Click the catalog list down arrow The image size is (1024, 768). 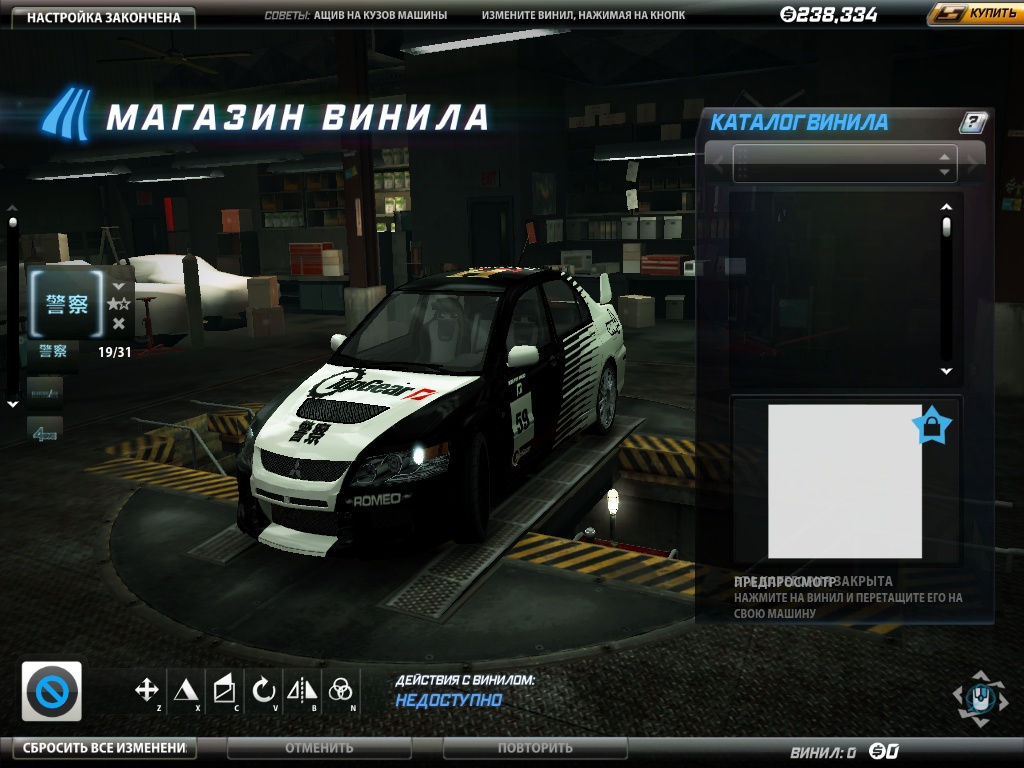click(x=946, y=370)
